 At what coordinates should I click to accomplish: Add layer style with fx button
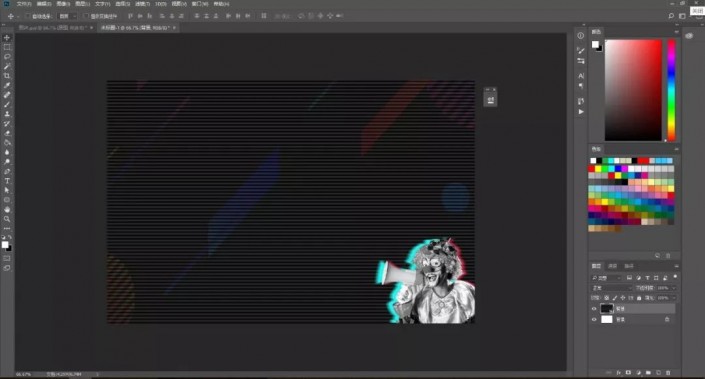click(619, 373)
